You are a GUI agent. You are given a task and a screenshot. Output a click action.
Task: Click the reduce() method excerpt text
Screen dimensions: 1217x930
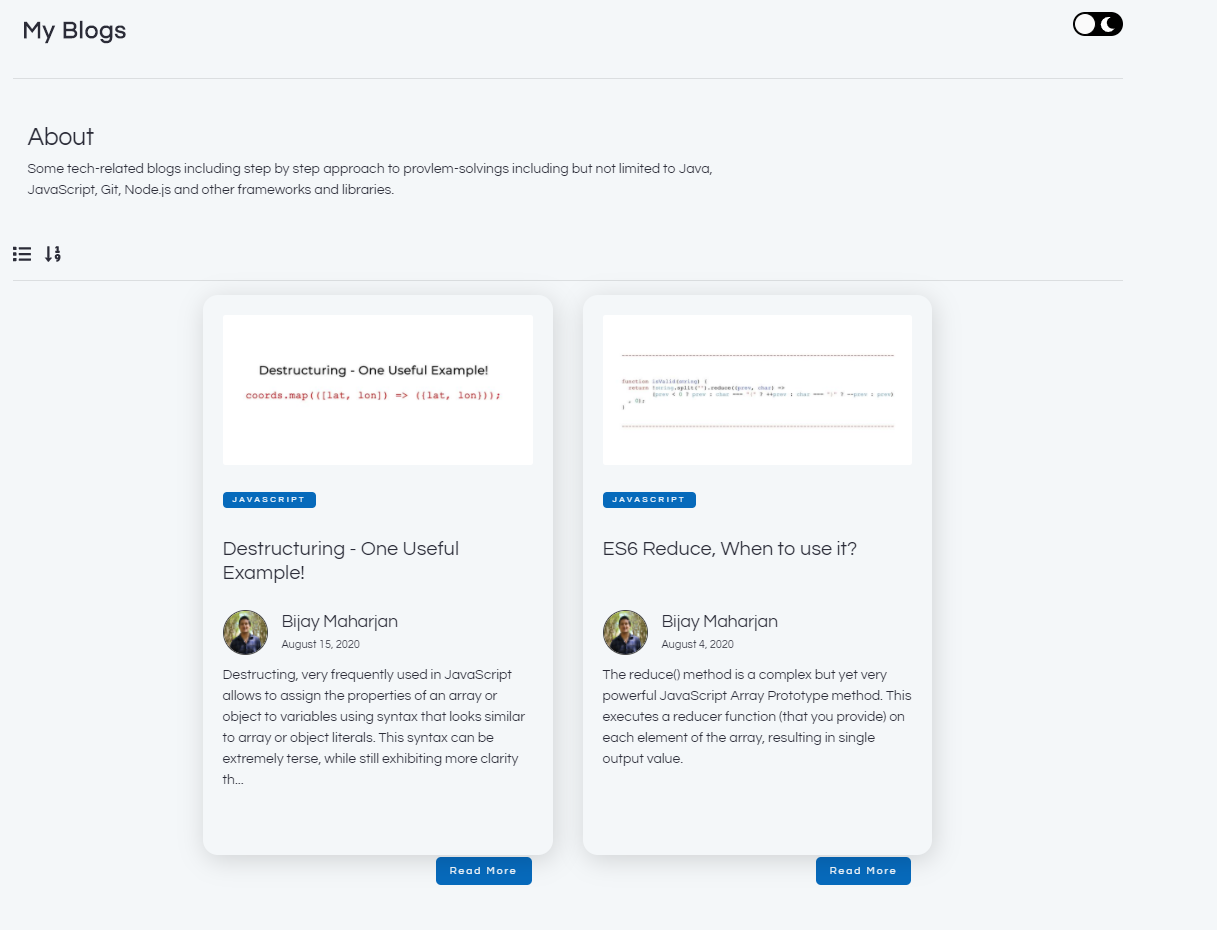click(756, 716)
